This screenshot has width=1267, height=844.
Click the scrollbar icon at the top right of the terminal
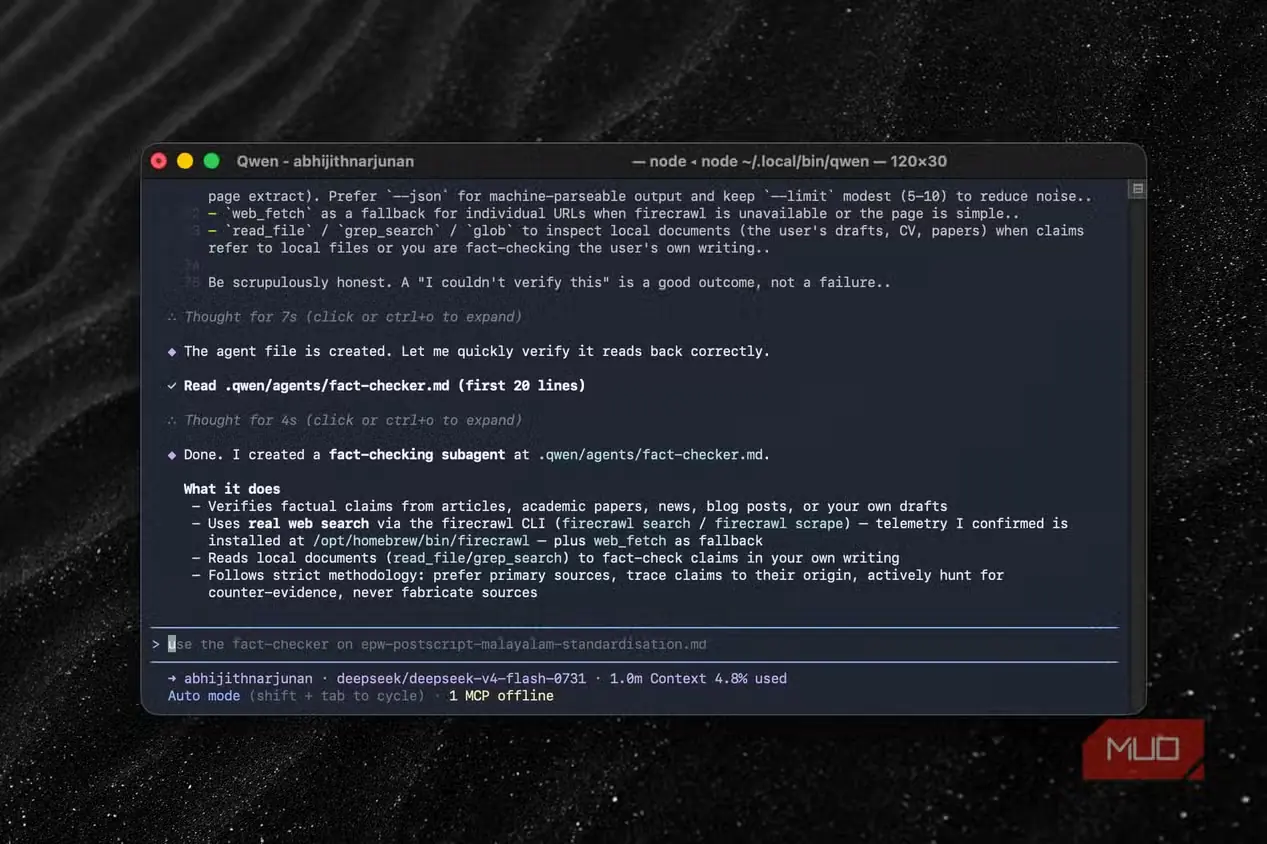click(x=1137, y=189)
